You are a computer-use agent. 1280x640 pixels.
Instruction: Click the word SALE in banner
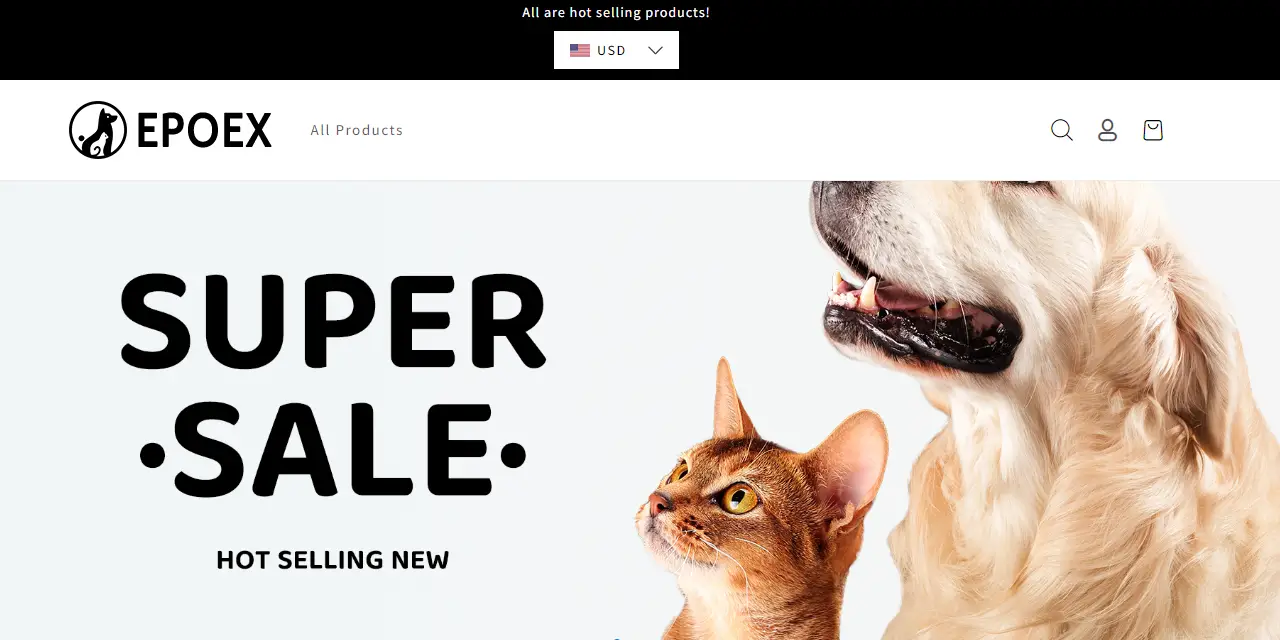point(333,450)
